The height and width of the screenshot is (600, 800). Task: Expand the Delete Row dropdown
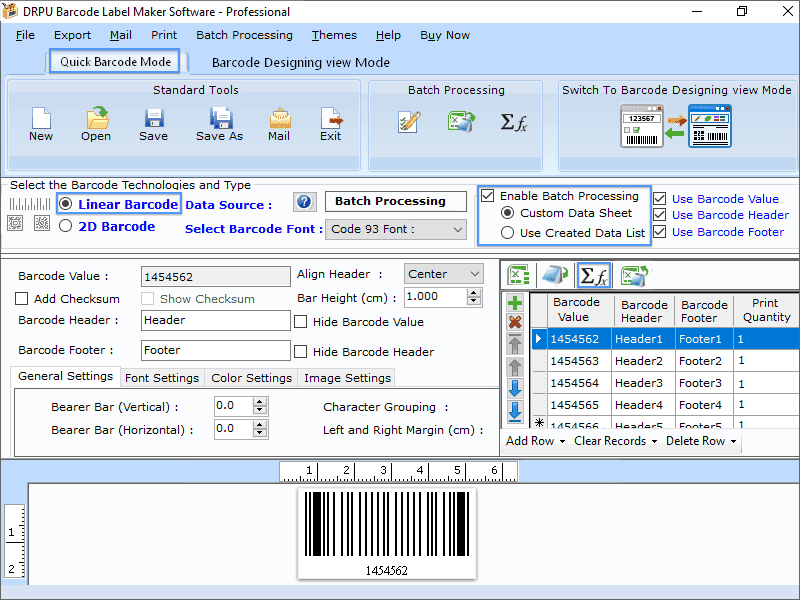[733, 441]
